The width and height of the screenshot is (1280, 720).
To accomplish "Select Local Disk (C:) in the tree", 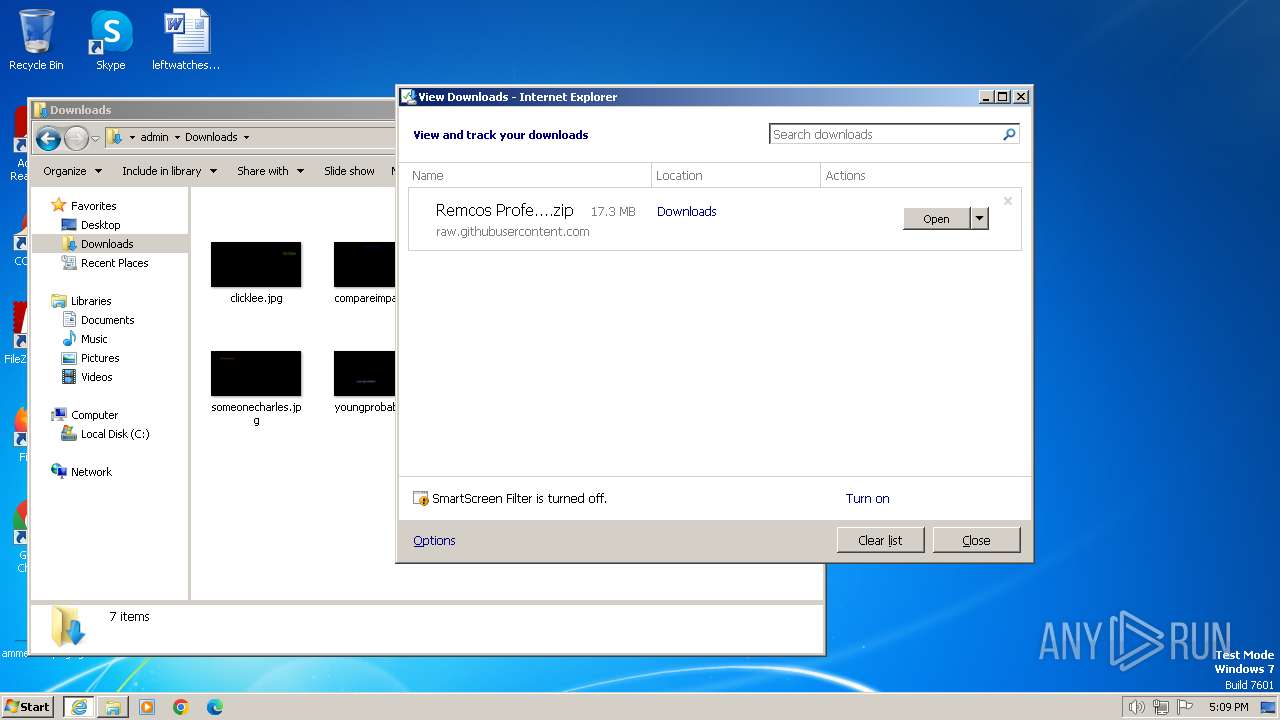I will (x=114, y=434).
